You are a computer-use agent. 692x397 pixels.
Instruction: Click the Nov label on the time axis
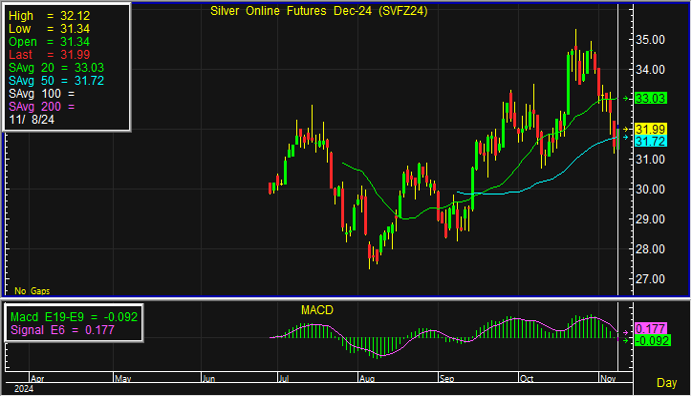[608, 378]
